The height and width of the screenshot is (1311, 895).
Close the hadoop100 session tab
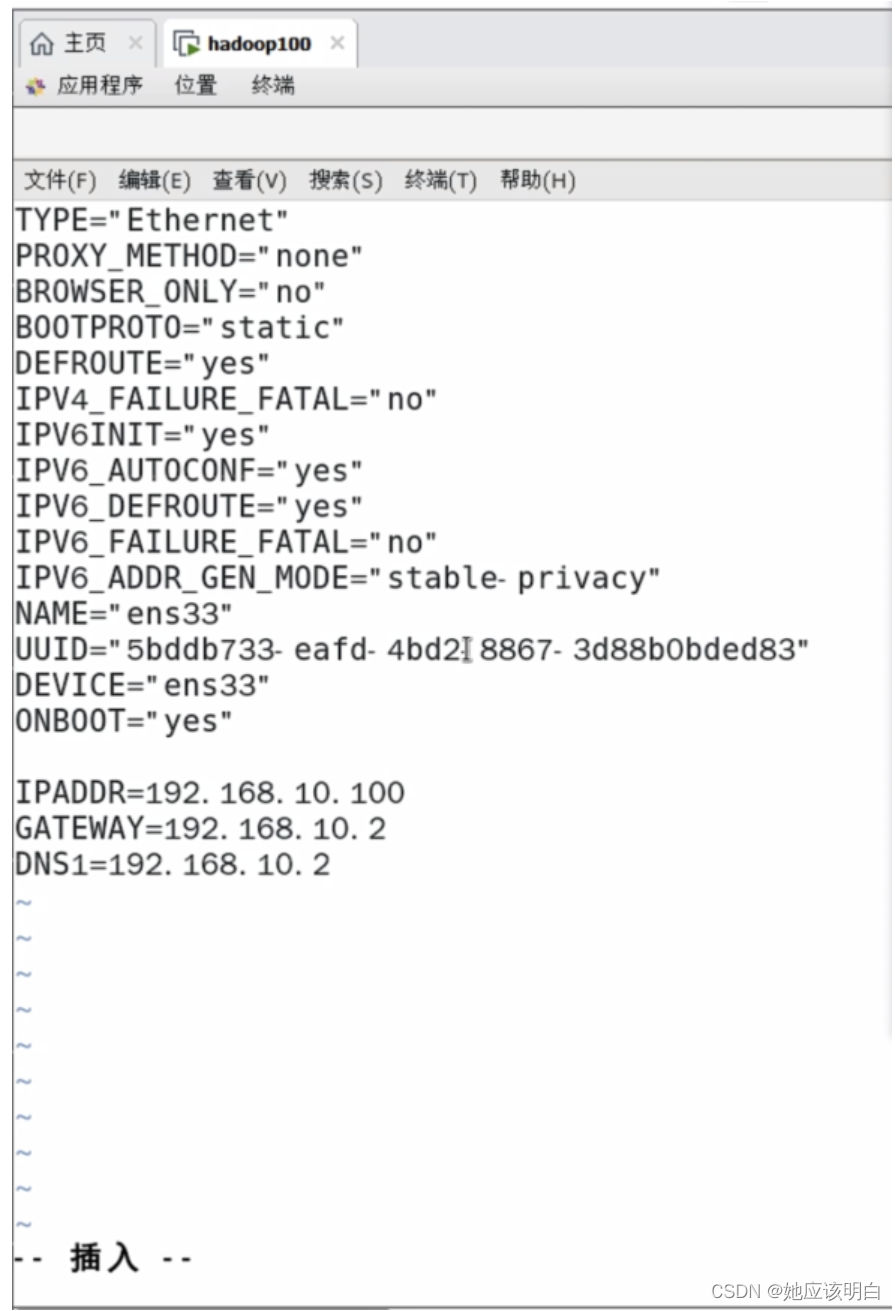click(x=338, y=43)
